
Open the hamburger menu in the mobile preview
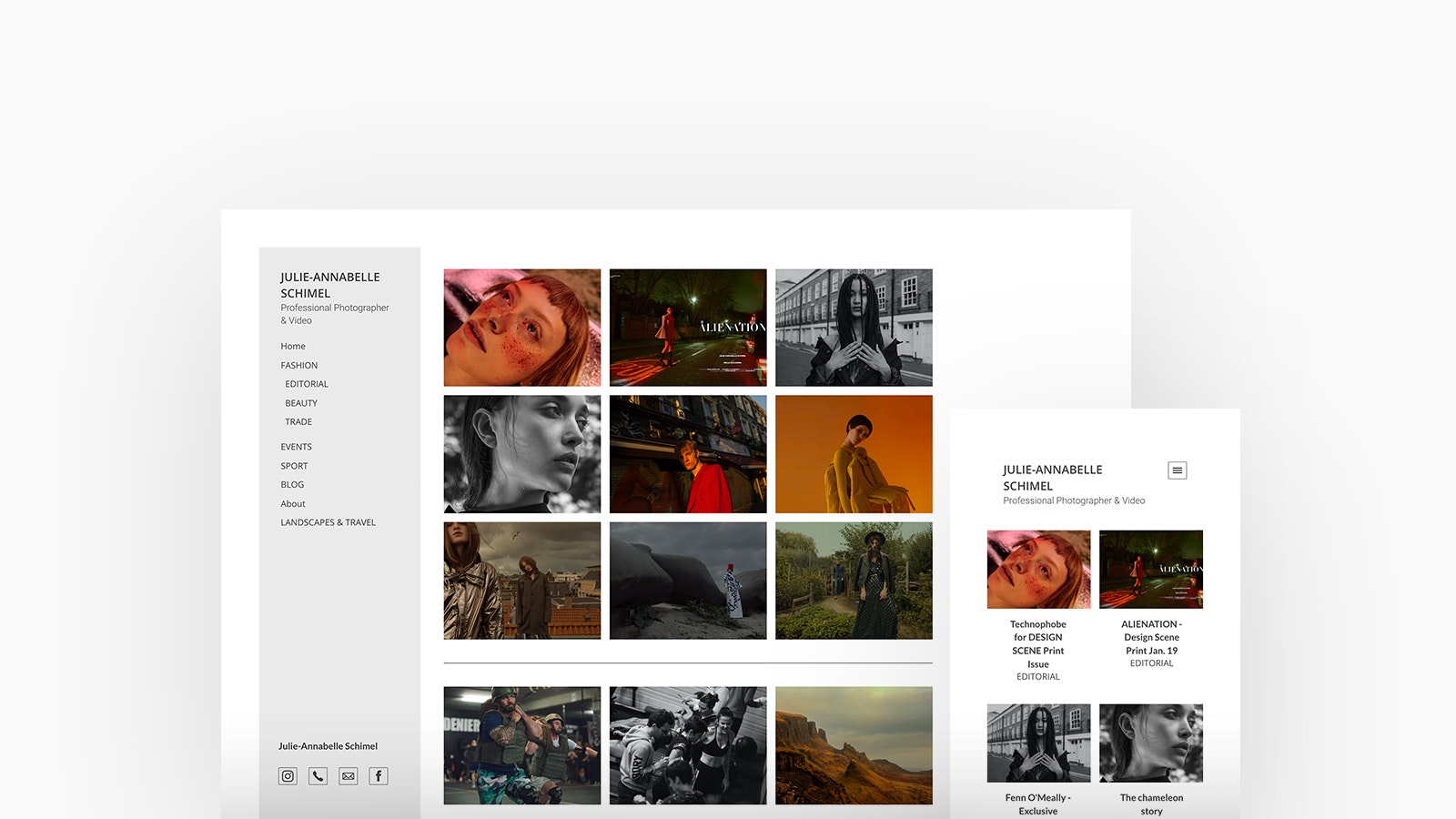tap(1177, 470)
